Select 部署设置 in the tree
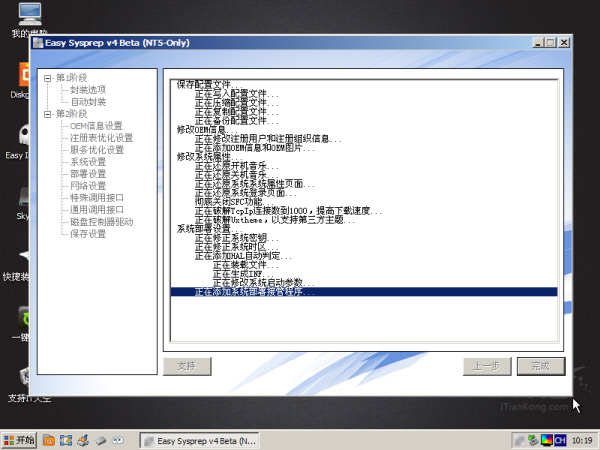 point(88,174)
